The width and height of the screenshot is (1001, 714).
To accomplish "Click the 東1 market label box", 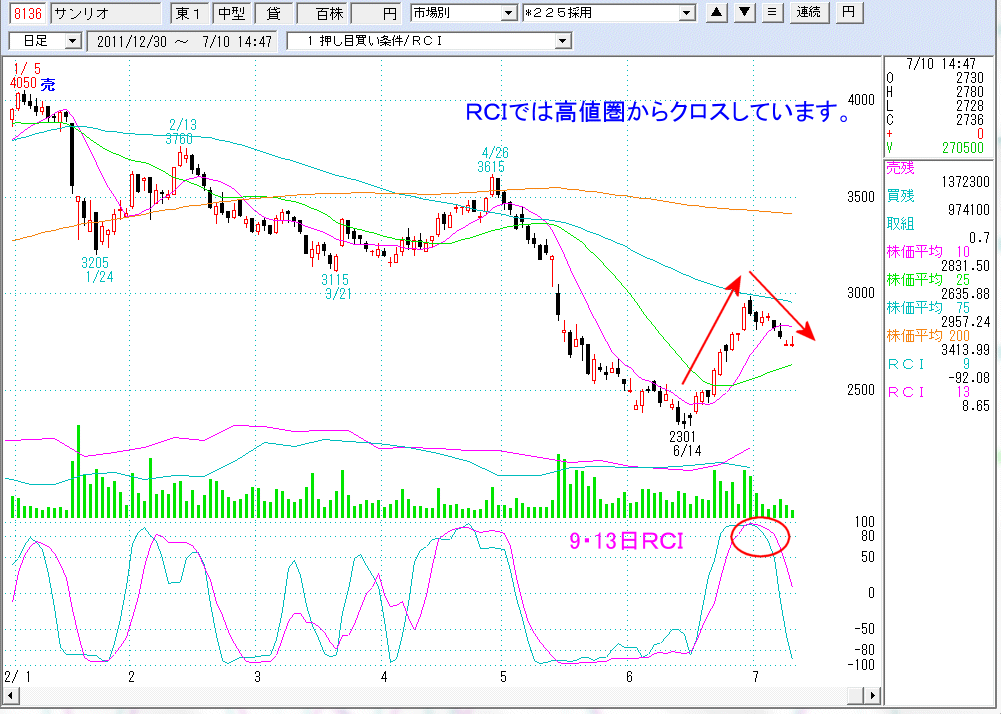I will click(190, 13).
